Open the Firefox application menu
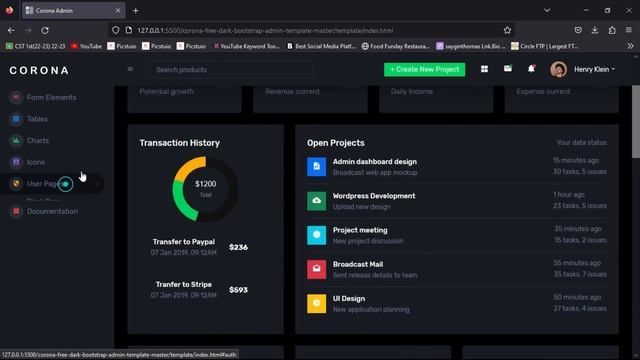This screenshot has height=360, width=640. (x=629, y=30)
